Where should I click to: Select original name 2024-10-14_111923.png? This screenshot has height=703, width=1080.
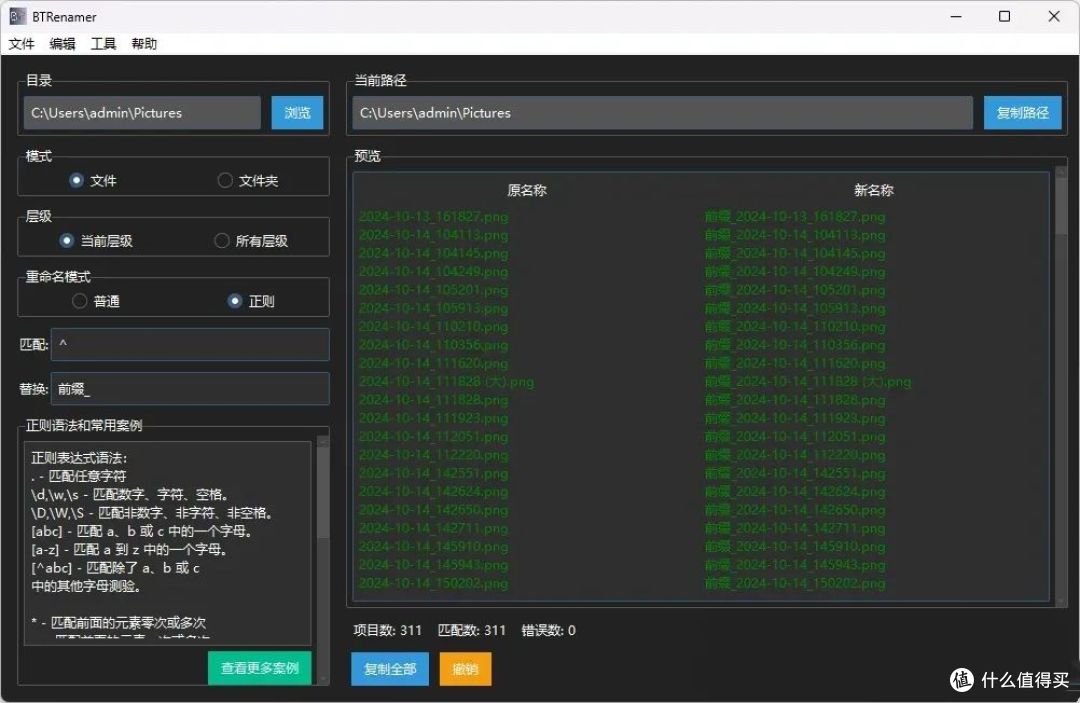pyautogui.click(x=434, y=419)
